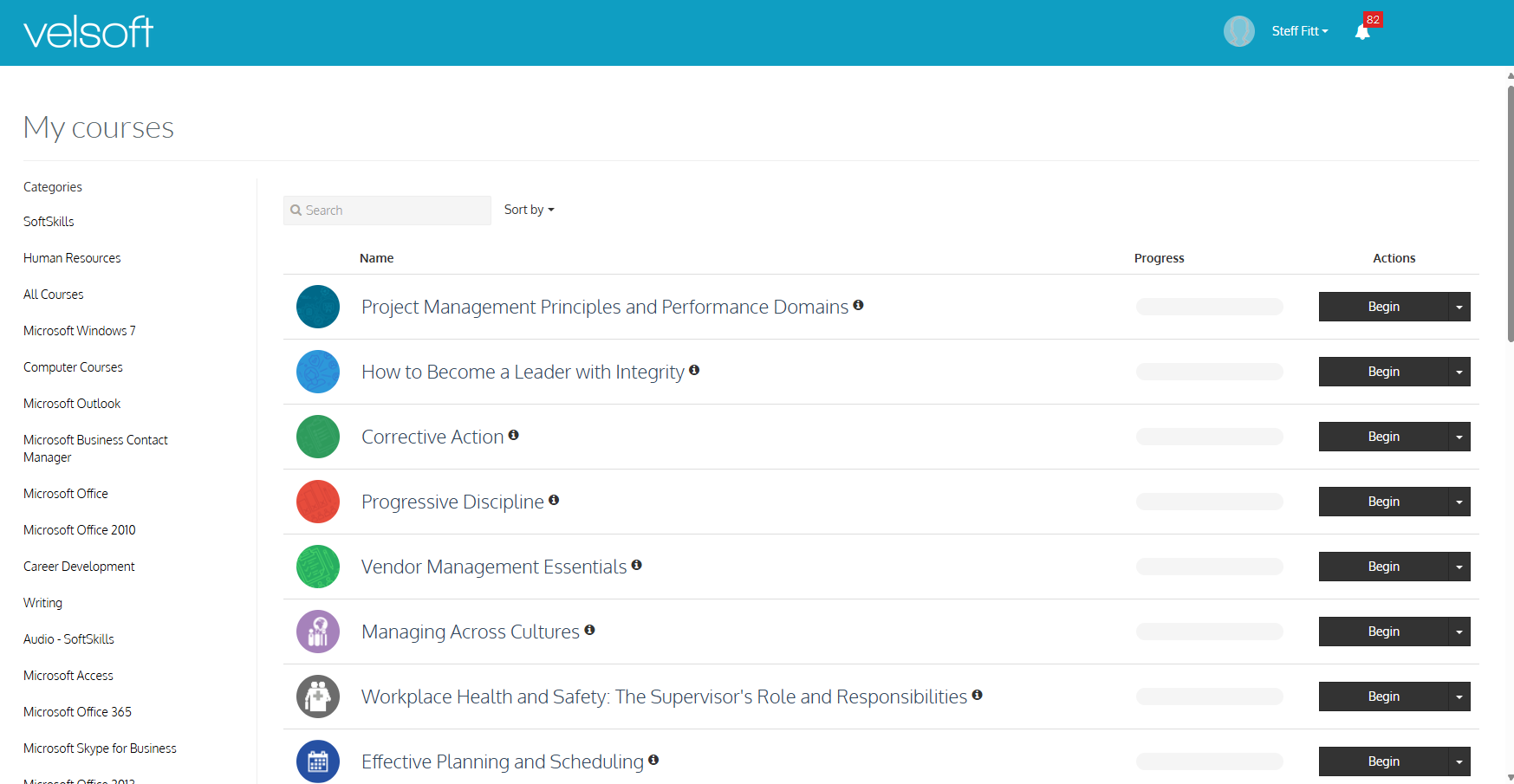1514x784 pixels.
Task: Open the Steff Fitt account dropdown
Action: 1300,31
